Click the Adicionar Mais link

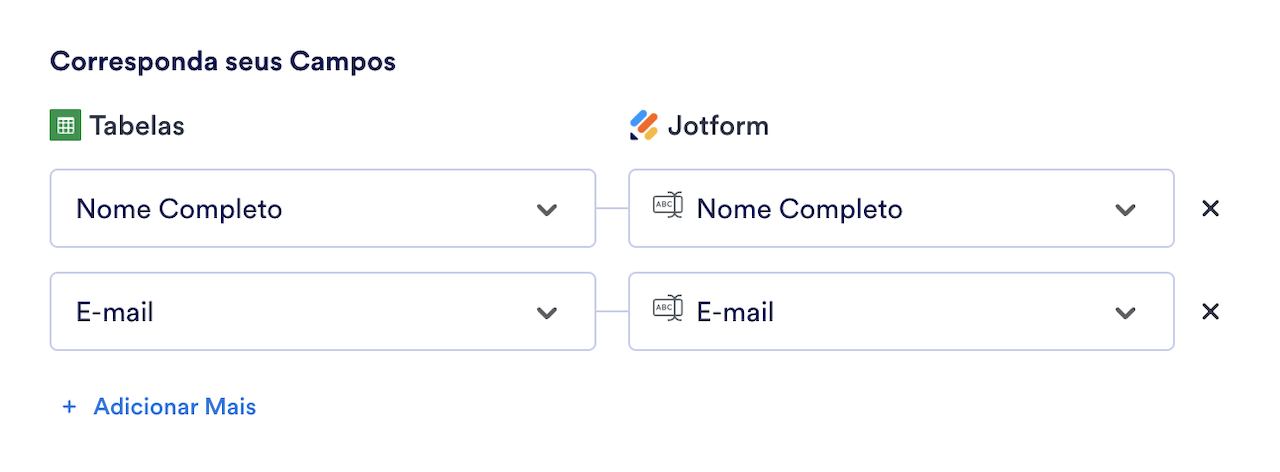[174, 407]
